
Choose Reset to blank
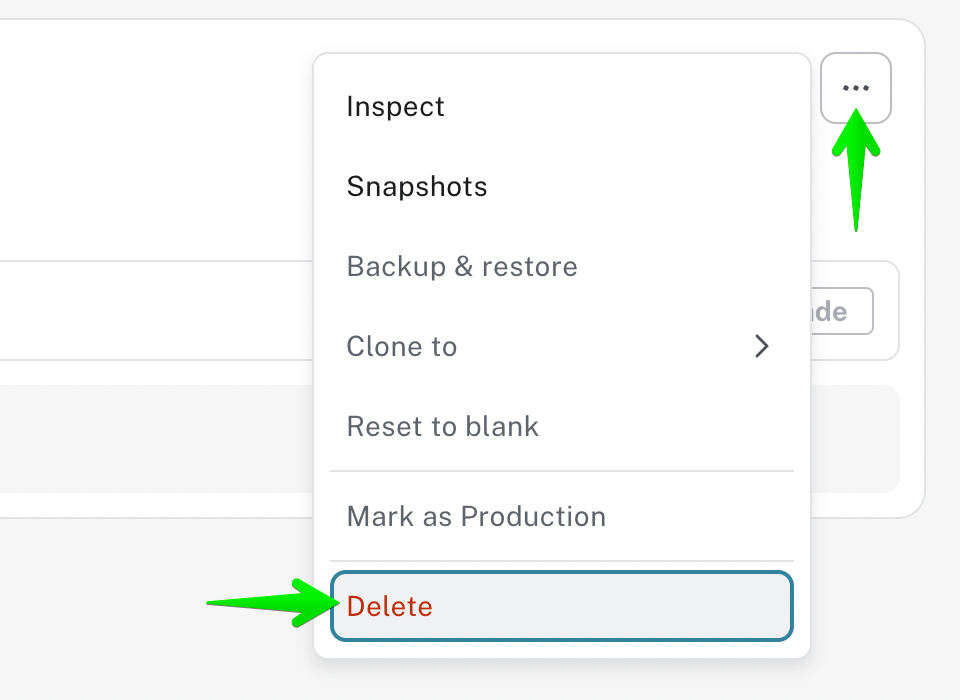click(x=443, y=427)
